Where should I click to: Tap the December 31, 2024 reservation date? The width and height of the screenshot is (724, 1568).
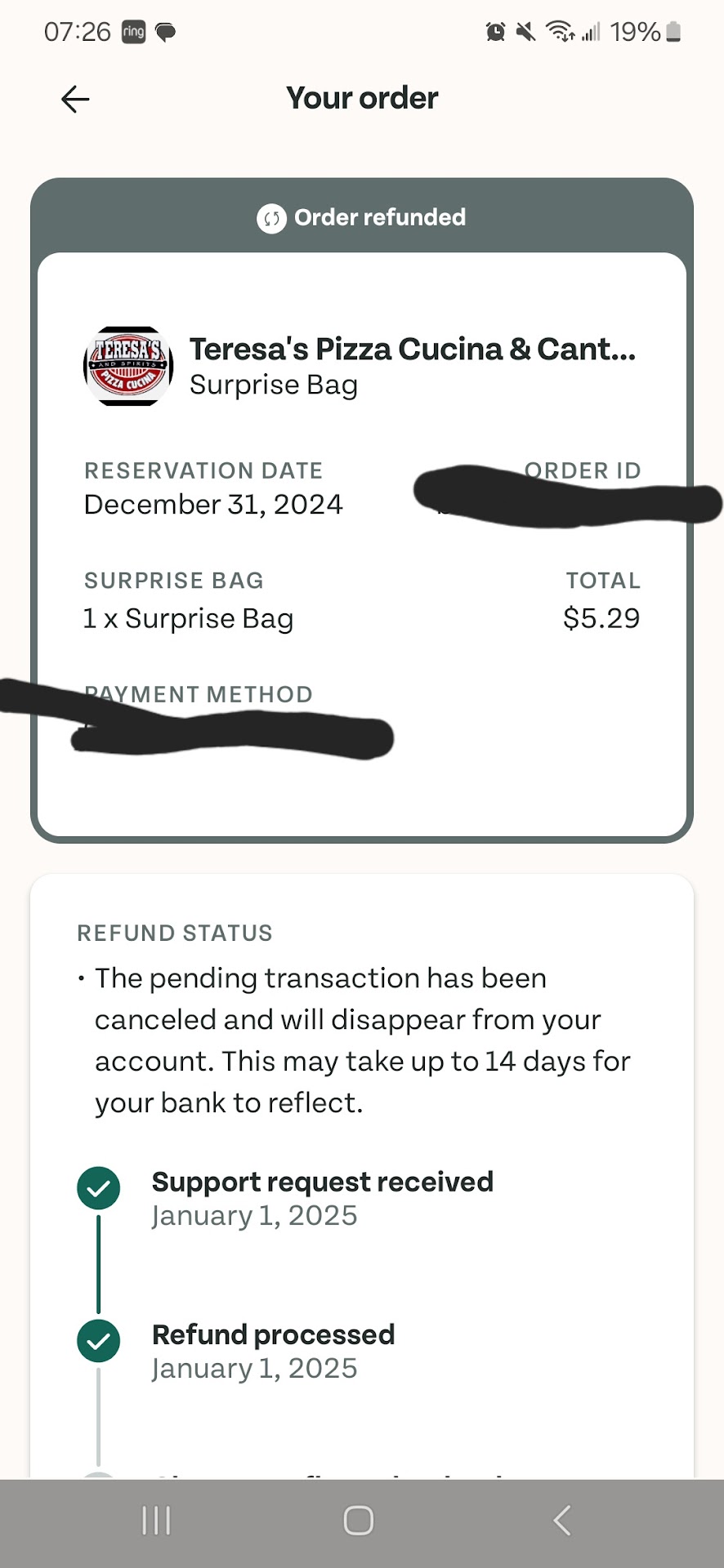pos(213,505)
